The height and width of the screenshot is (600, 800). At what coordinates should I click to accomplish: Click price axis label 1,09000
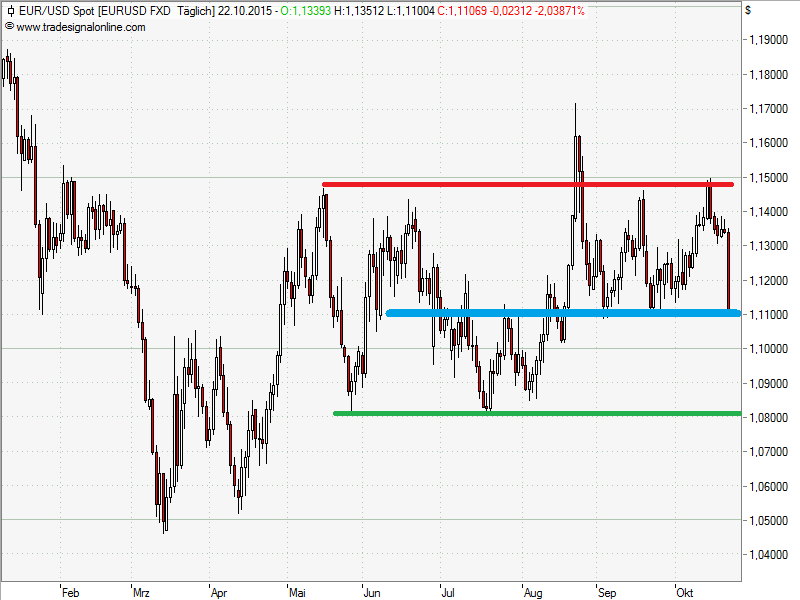click(768, 384)
